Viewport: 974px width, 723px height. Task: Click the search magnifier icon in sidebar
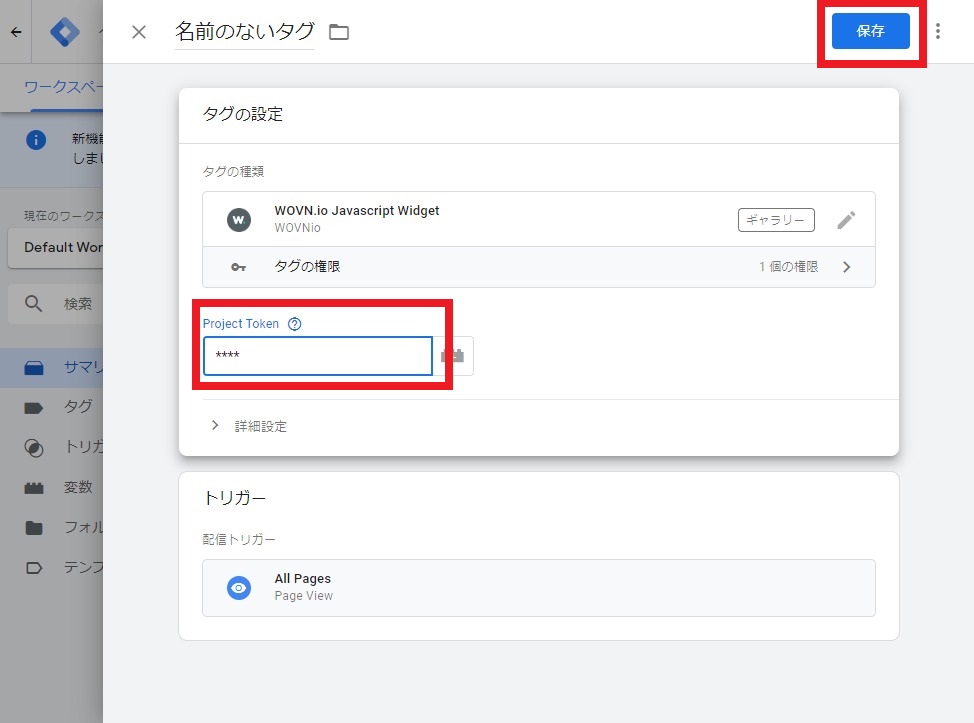(34, 303)
